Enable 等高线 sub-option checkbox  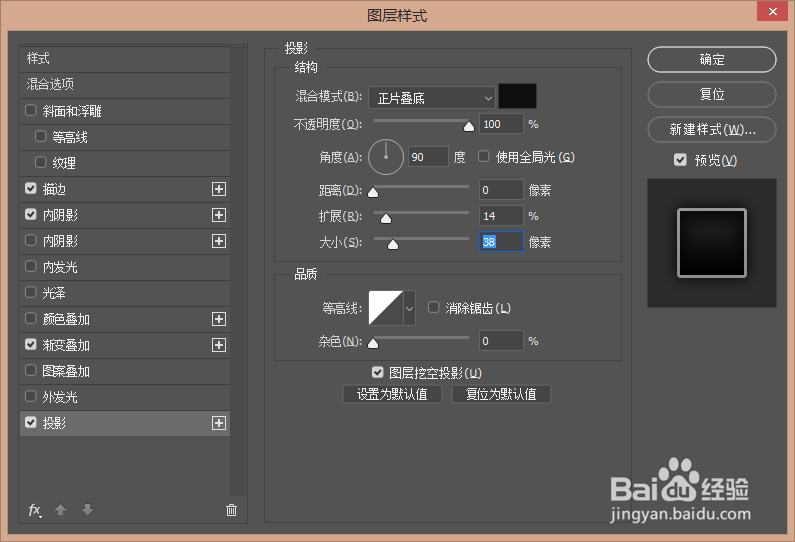41,136
